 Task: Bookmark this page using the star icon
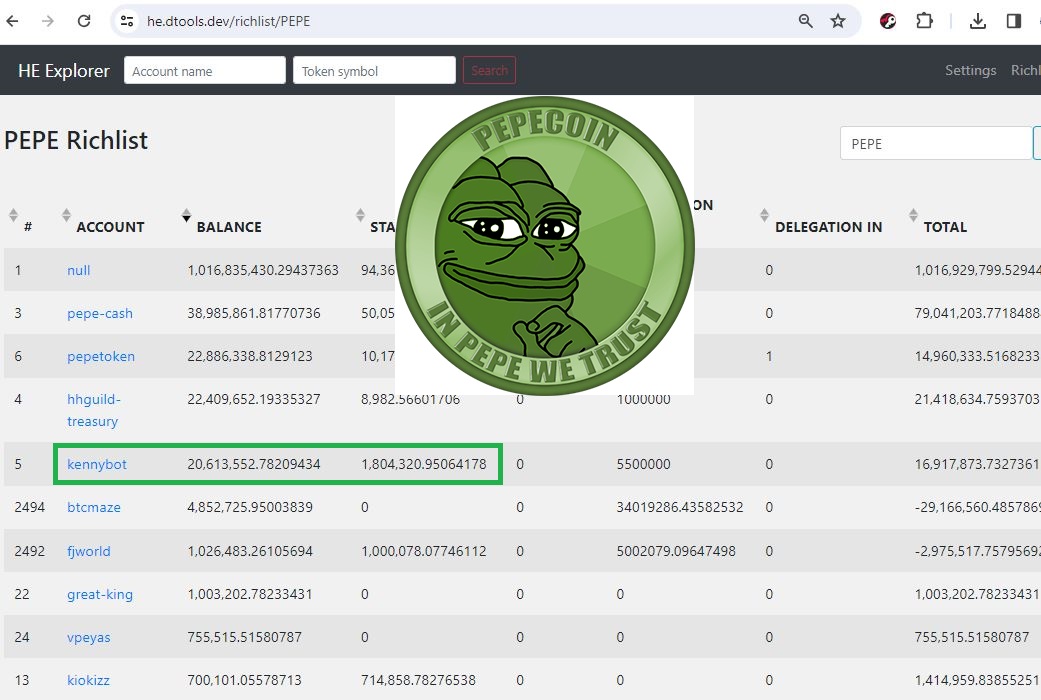838,21
